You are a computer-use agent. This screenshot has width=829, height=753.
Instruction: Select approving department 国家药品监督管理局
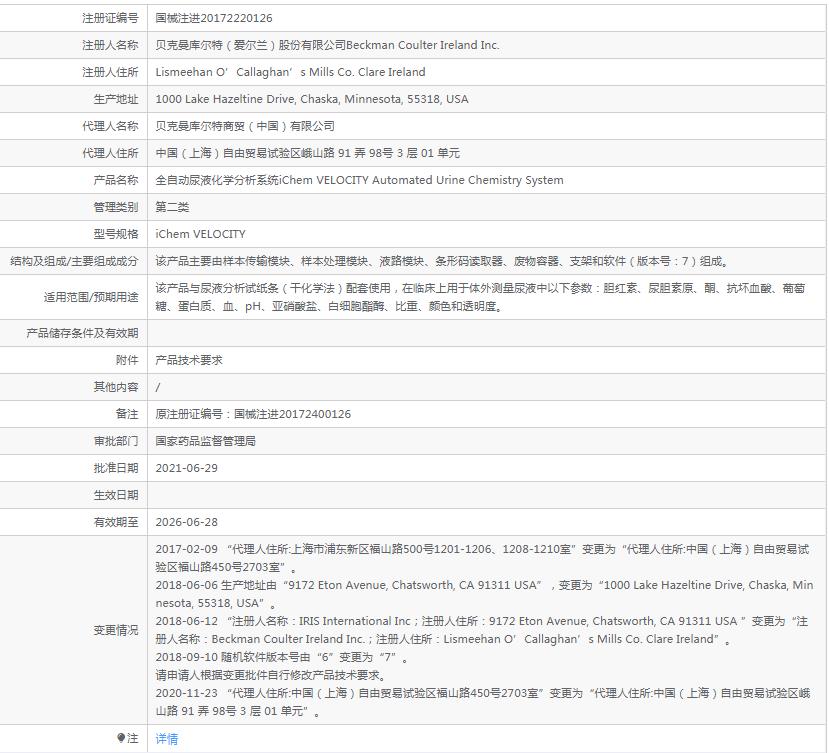pos(206,440)
